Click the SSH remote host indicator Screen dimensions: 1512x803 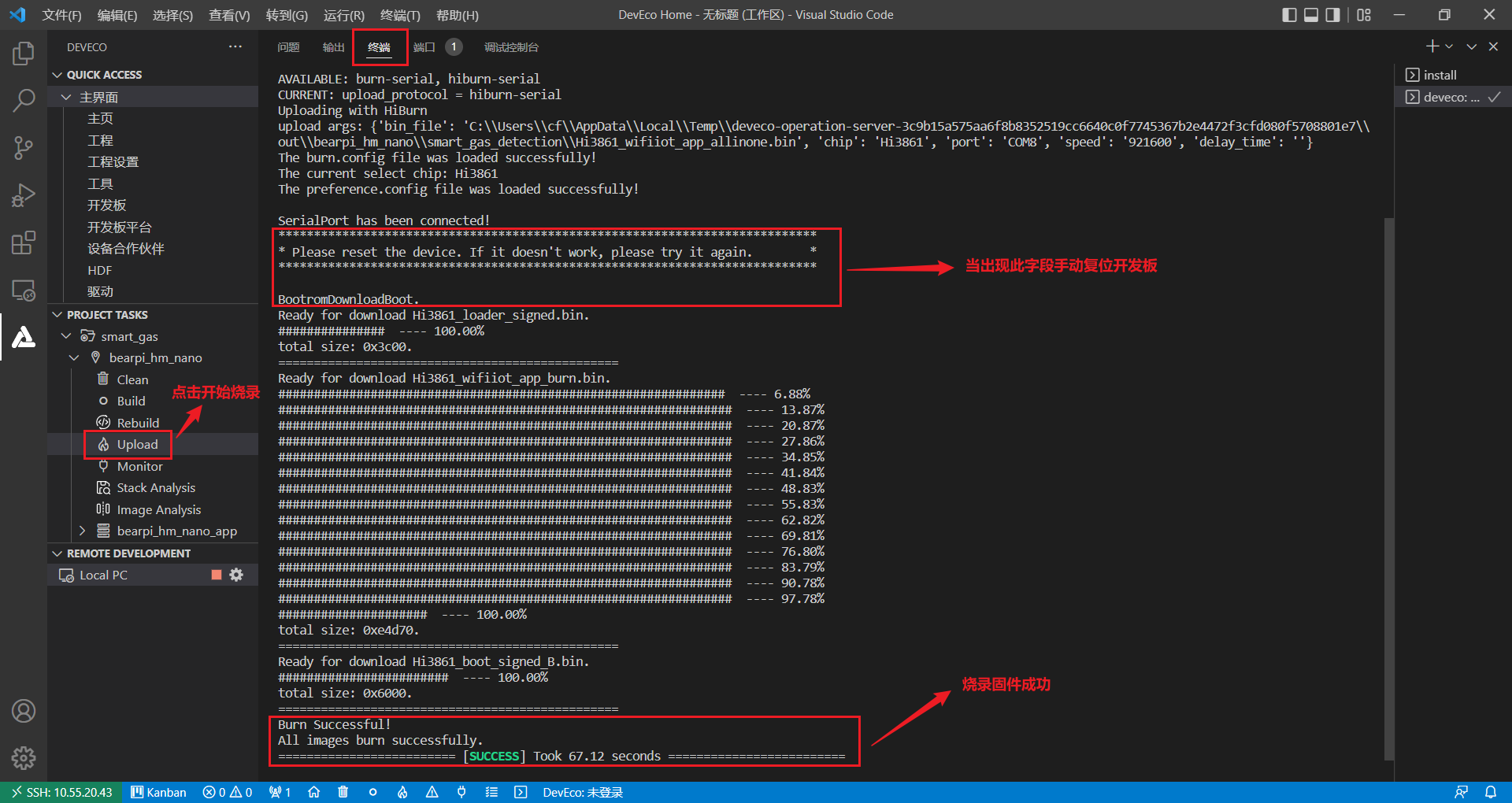coord(61,792)
